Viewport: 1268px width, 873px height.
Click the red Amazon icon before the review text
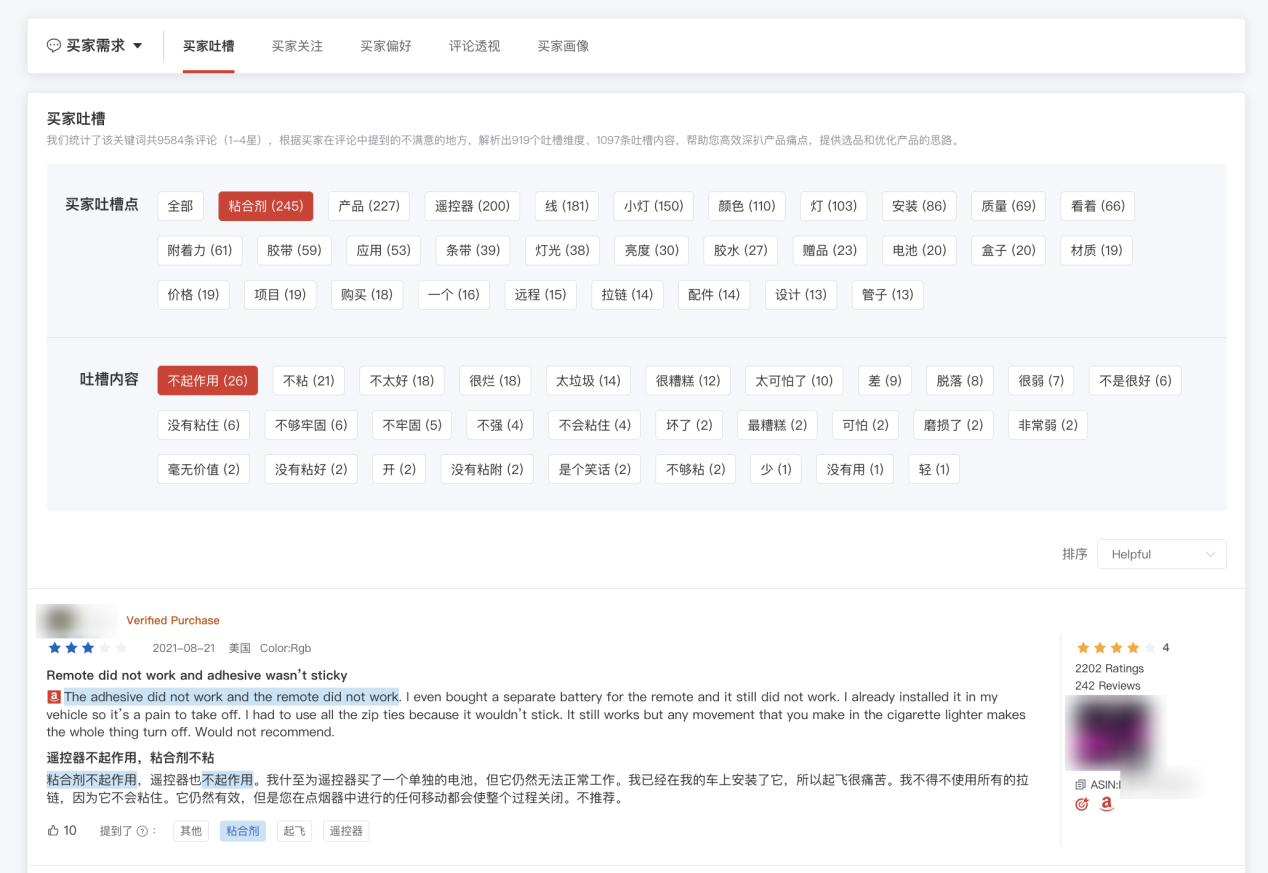point(54,697)
